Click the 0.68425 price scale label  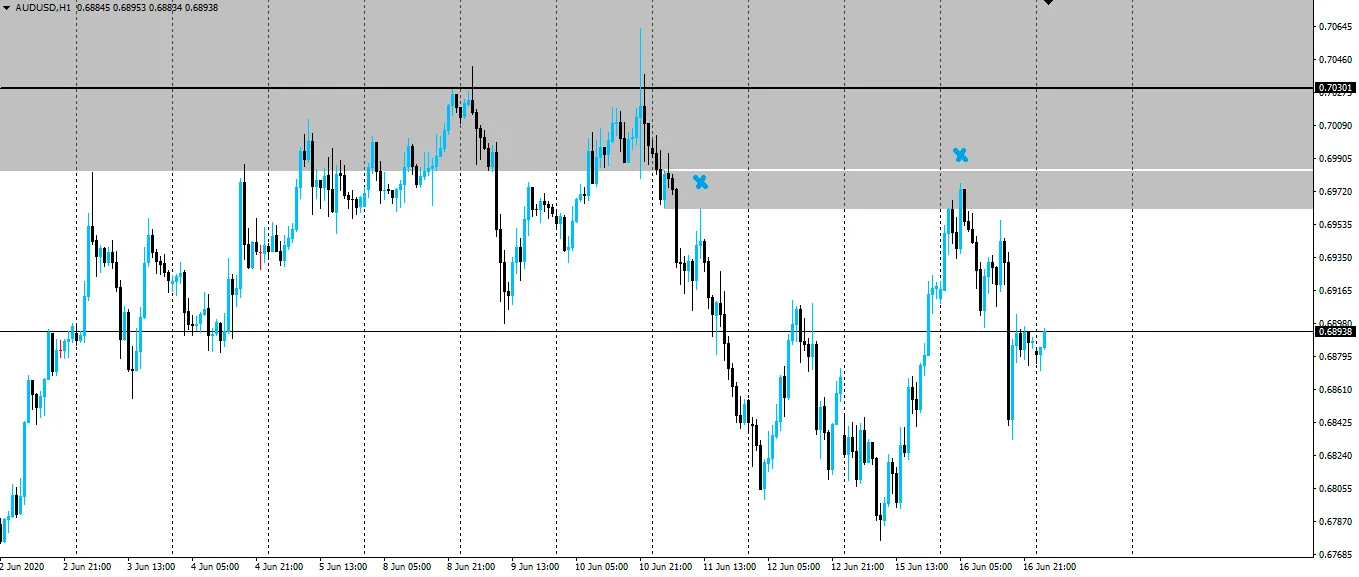pyautogui.click(x=1336, y=423)
